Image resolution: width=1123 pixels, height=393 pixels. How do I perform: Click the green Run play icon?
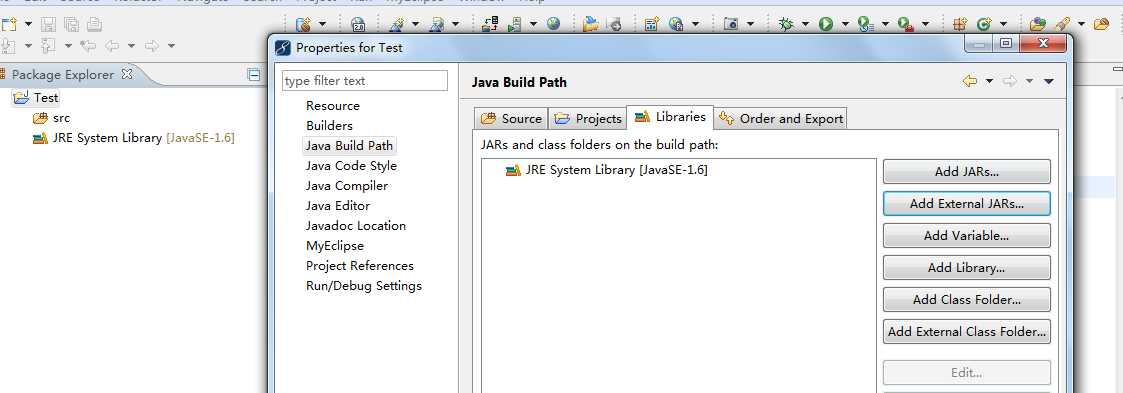826,24
